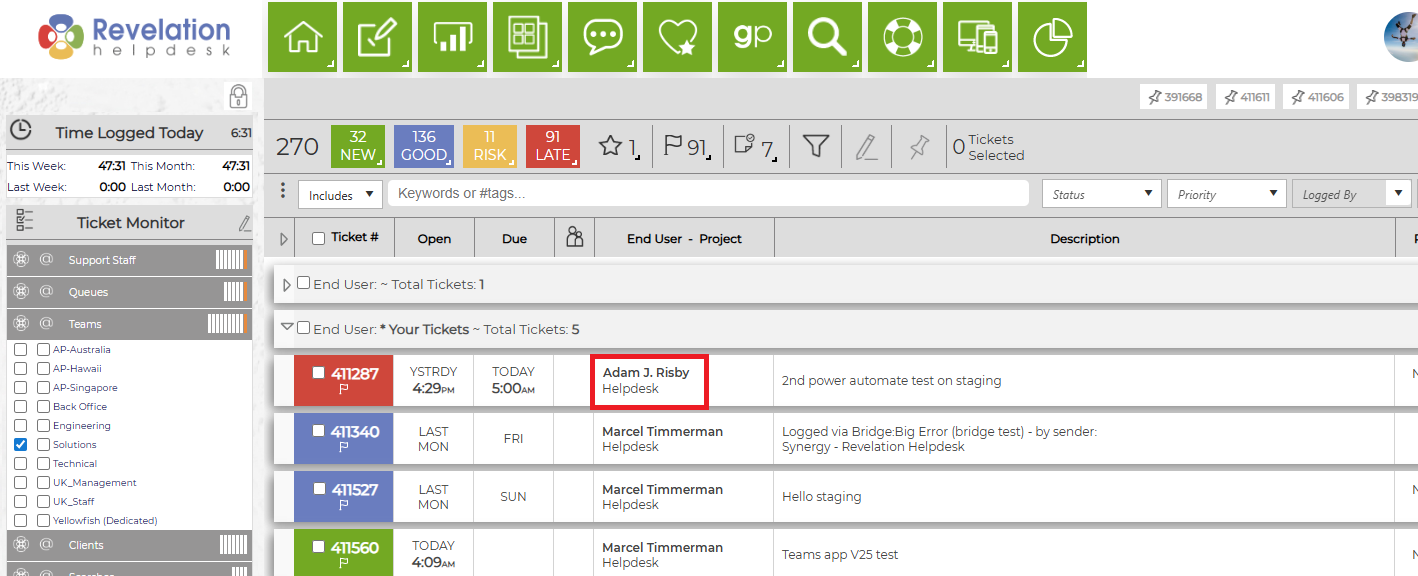Image resolution: width=1418 pixels, height=576 pixels.
Task: Filter by the 11 RISK yellow box
Action: pyautogui.click(x=488, y=146)
